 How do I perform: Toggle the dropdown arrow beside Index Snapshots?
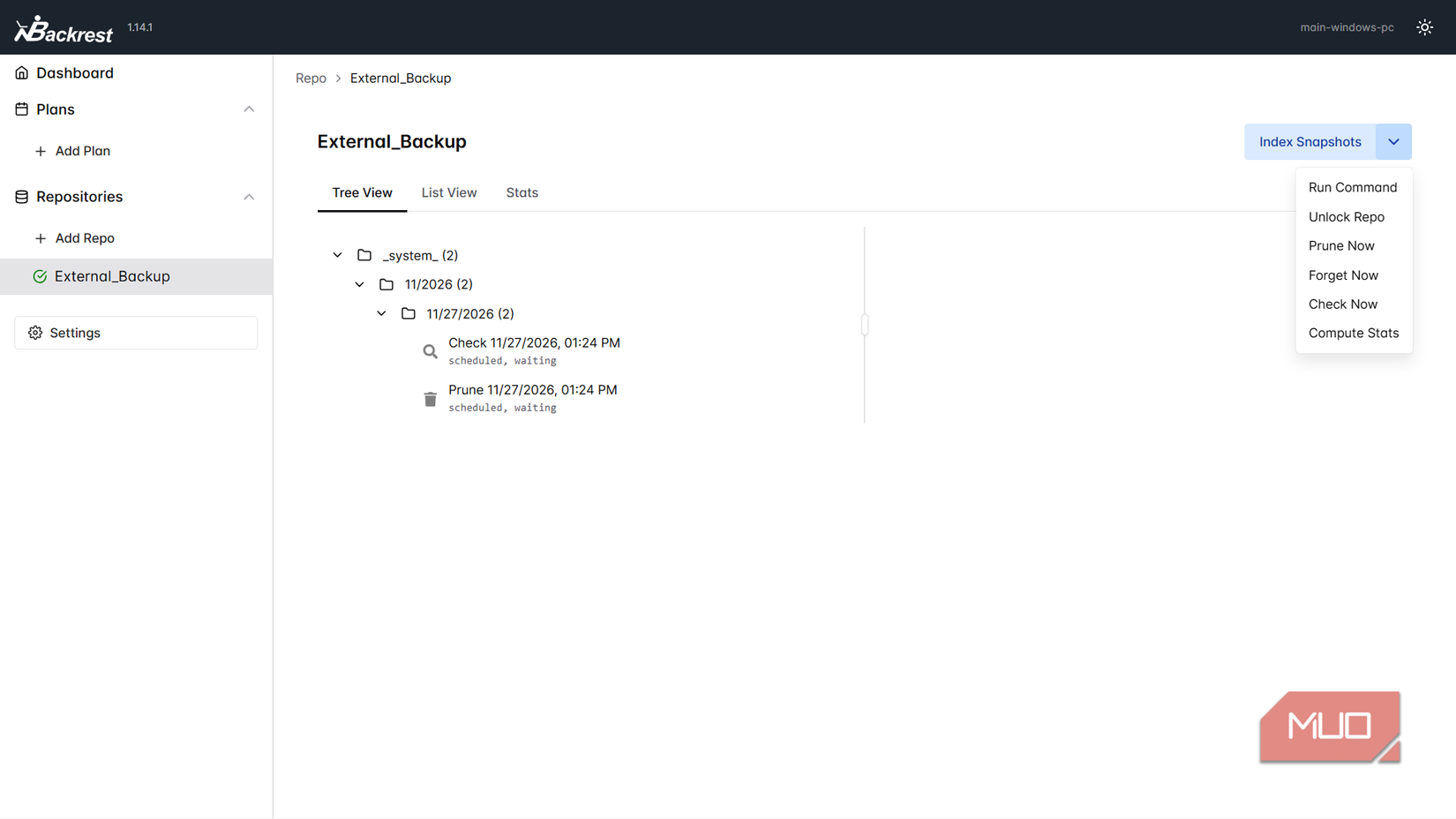coord(1393,142)
